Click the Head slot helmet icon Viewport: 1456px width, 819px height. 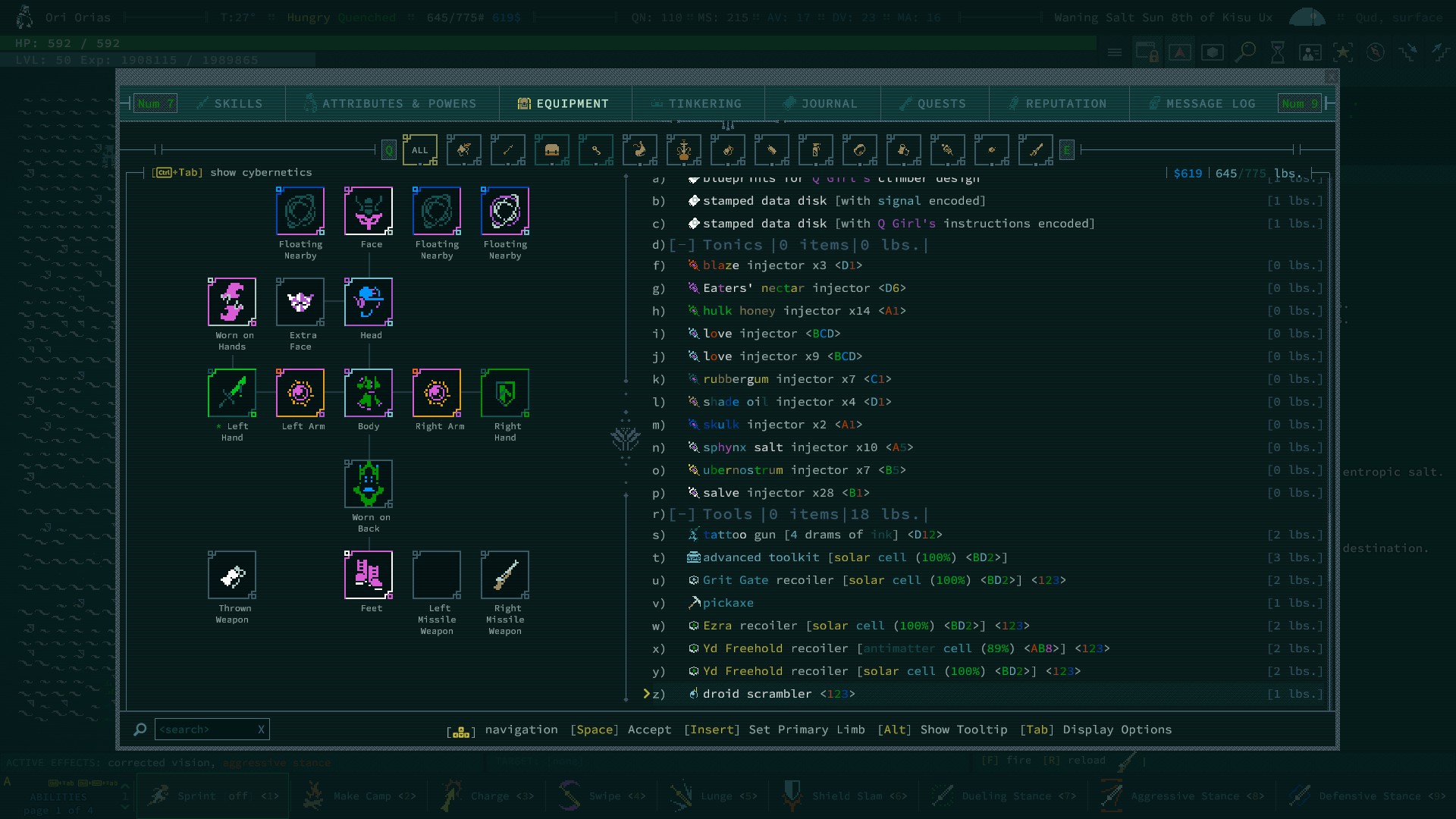369,302
